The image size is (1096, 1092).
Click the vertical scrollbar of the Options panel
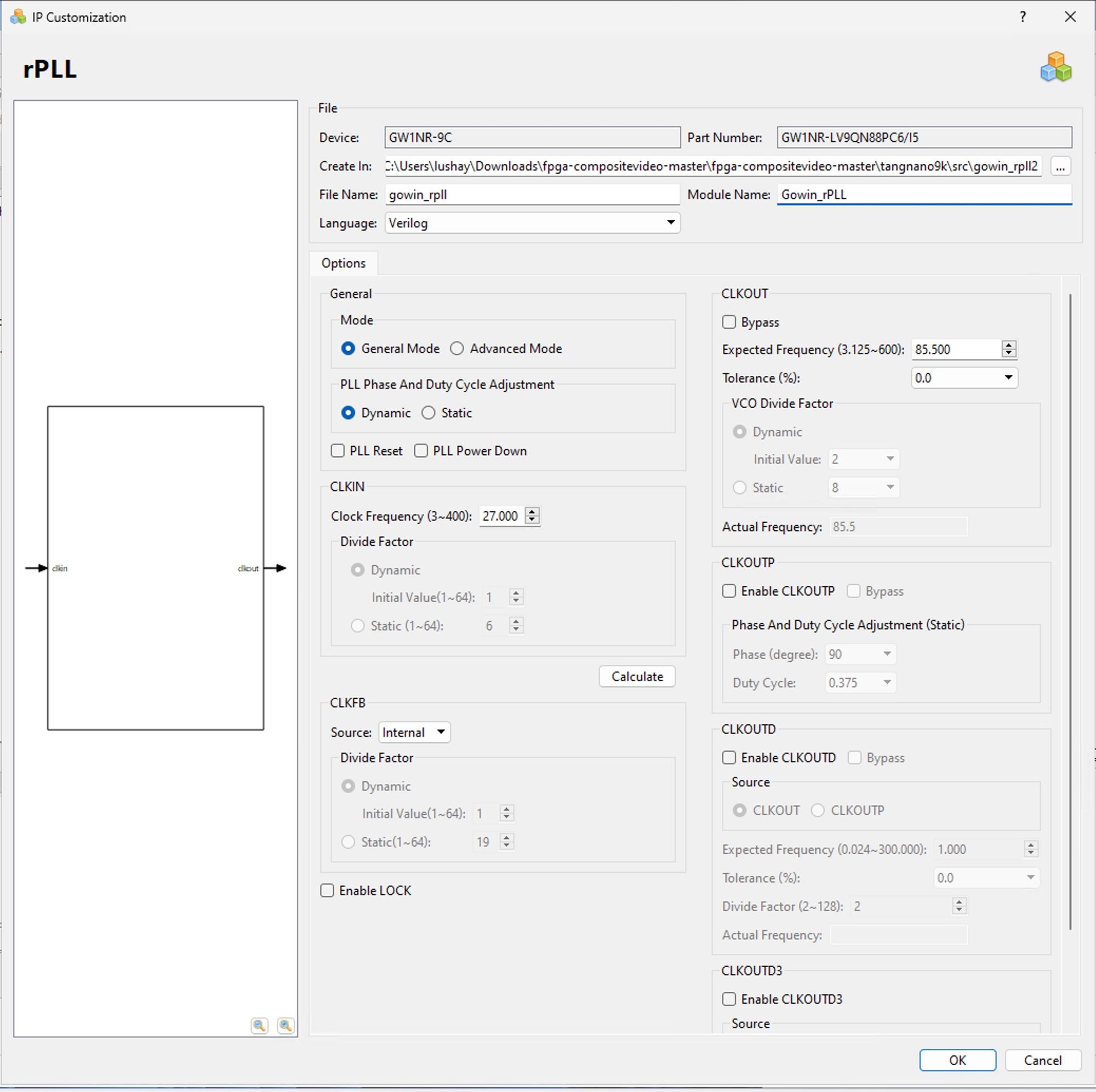(x=1070, y=610)
